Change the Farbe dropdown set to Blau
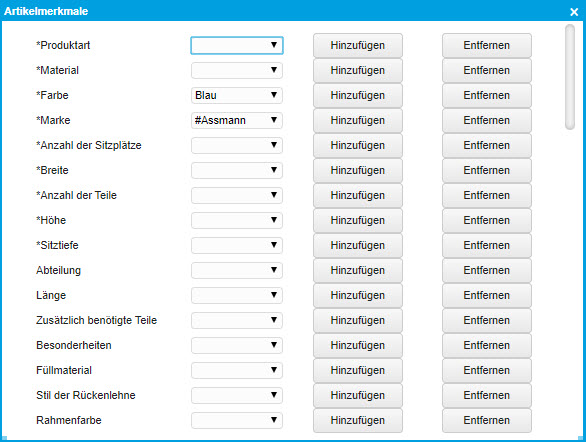 click(x=237, y=95)
